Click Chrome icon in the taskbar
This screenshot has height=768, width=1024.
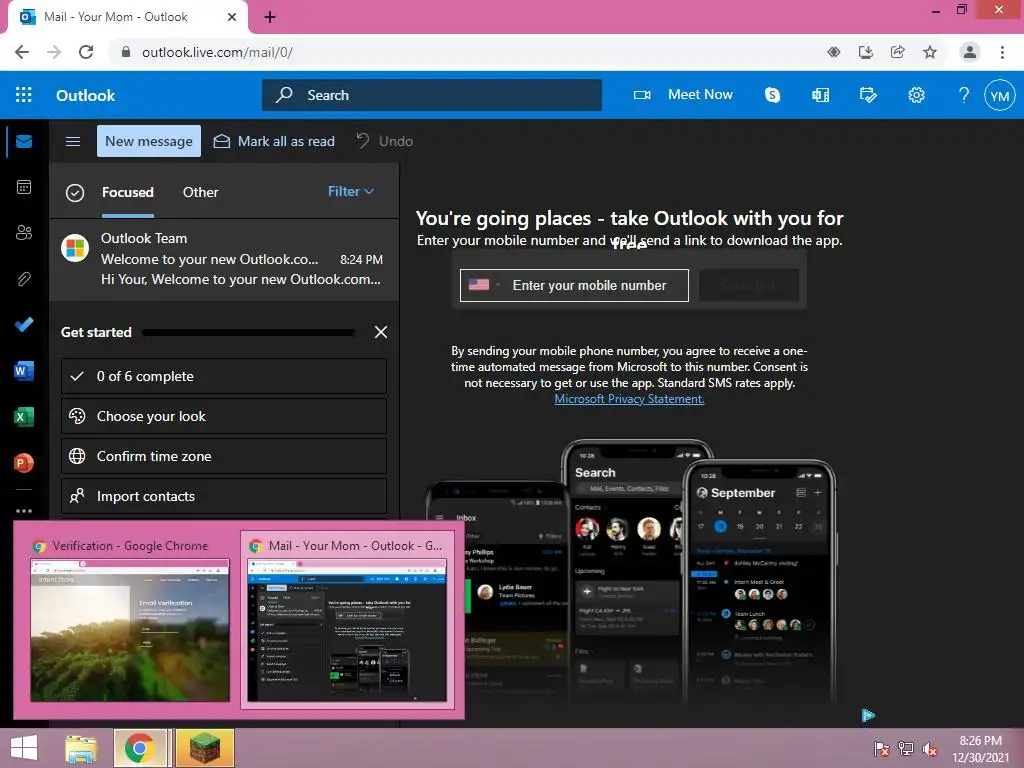[139, 748]
